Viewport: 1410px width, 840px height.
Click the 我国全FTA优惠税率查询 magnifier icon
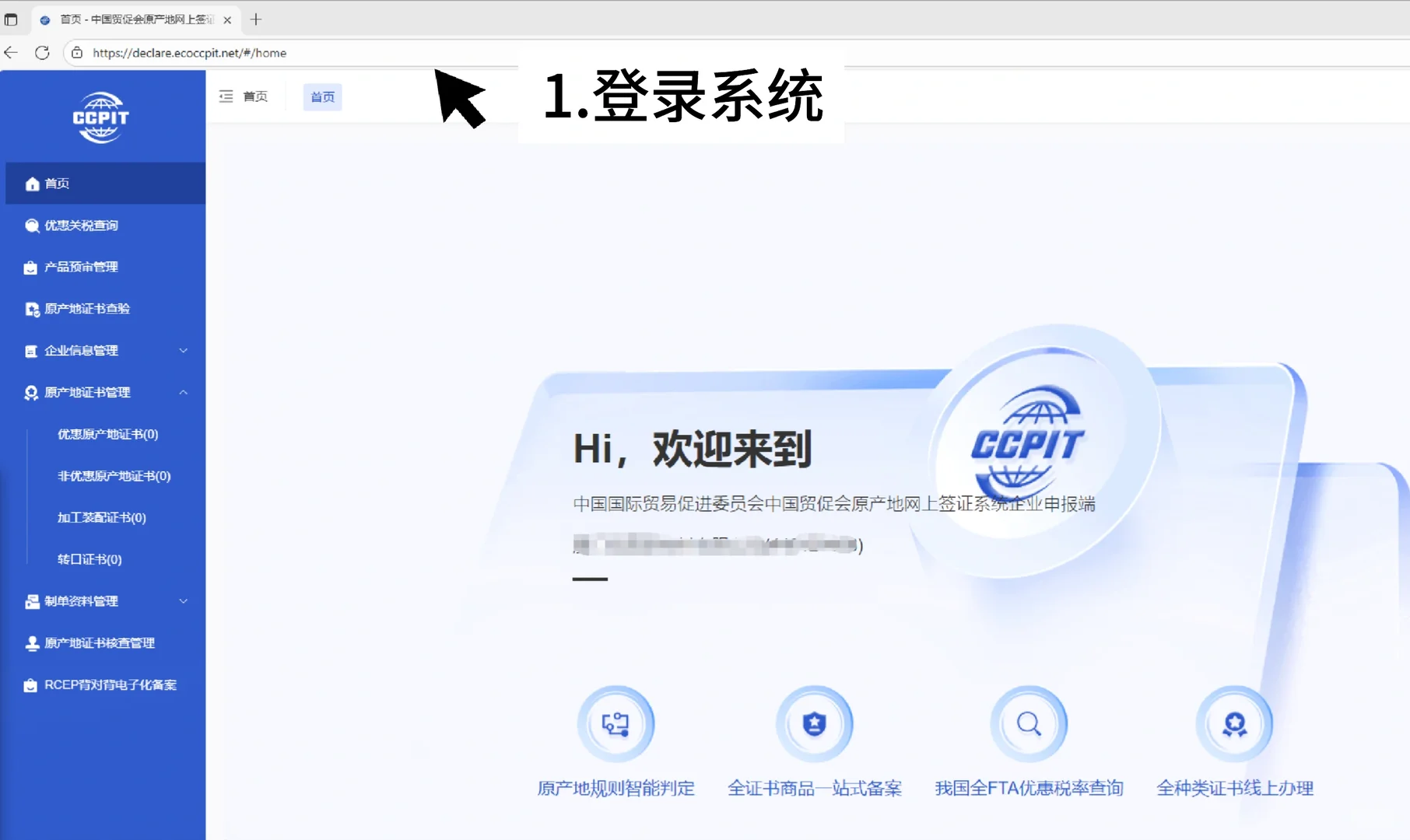pyautogui.click(x=1029, y=723)
